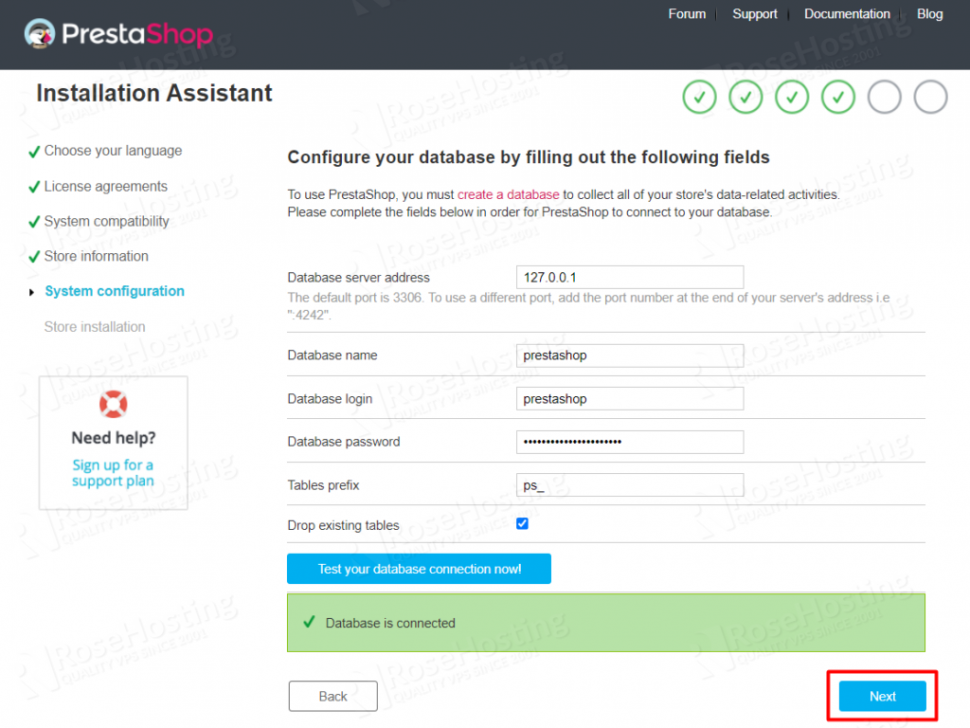The width and height of the screenshot is (970, 728).
Task: Click the Configure your database heading
Action: 528,157
